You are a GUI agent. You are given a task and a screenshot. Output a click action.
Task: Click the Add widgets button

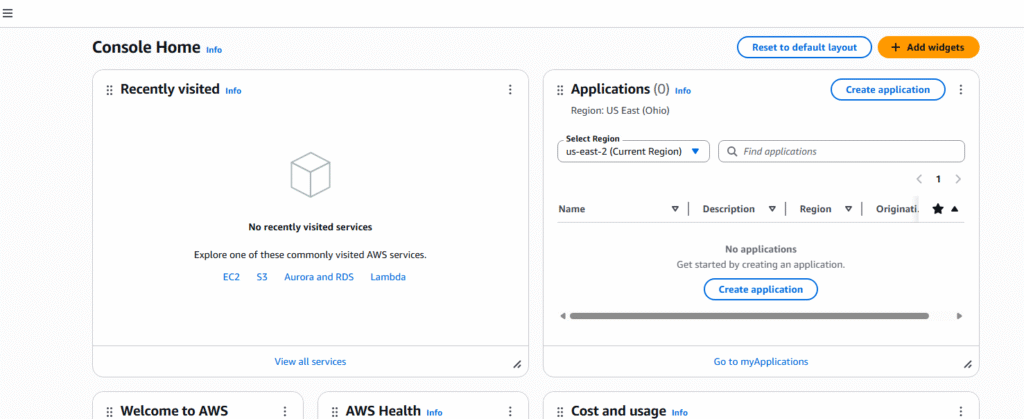pyautogui.click(x=928, y=48)
